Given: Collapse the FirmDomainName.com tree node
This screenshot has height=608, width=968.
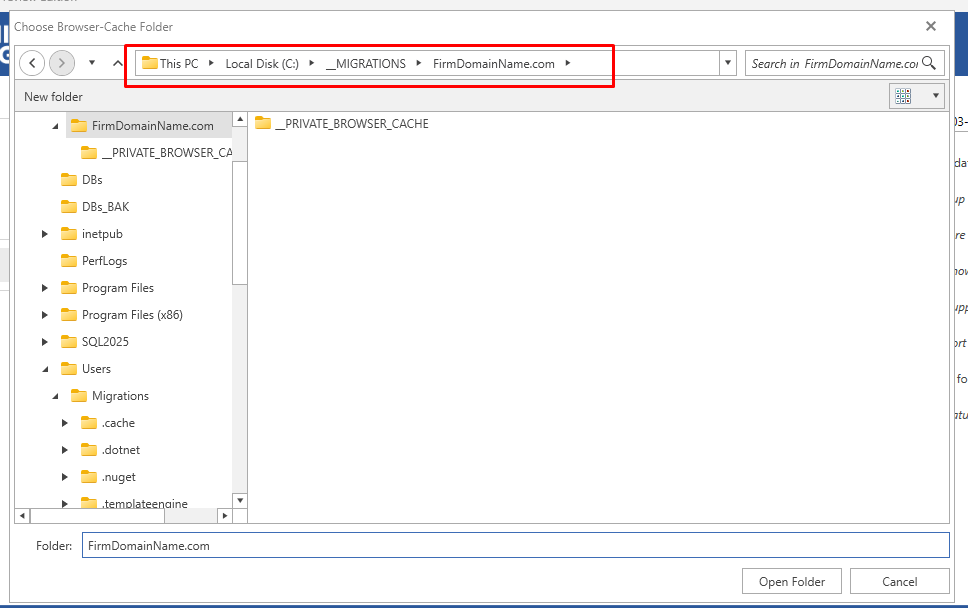Looking at the screenshot, I should click(55, 127).
